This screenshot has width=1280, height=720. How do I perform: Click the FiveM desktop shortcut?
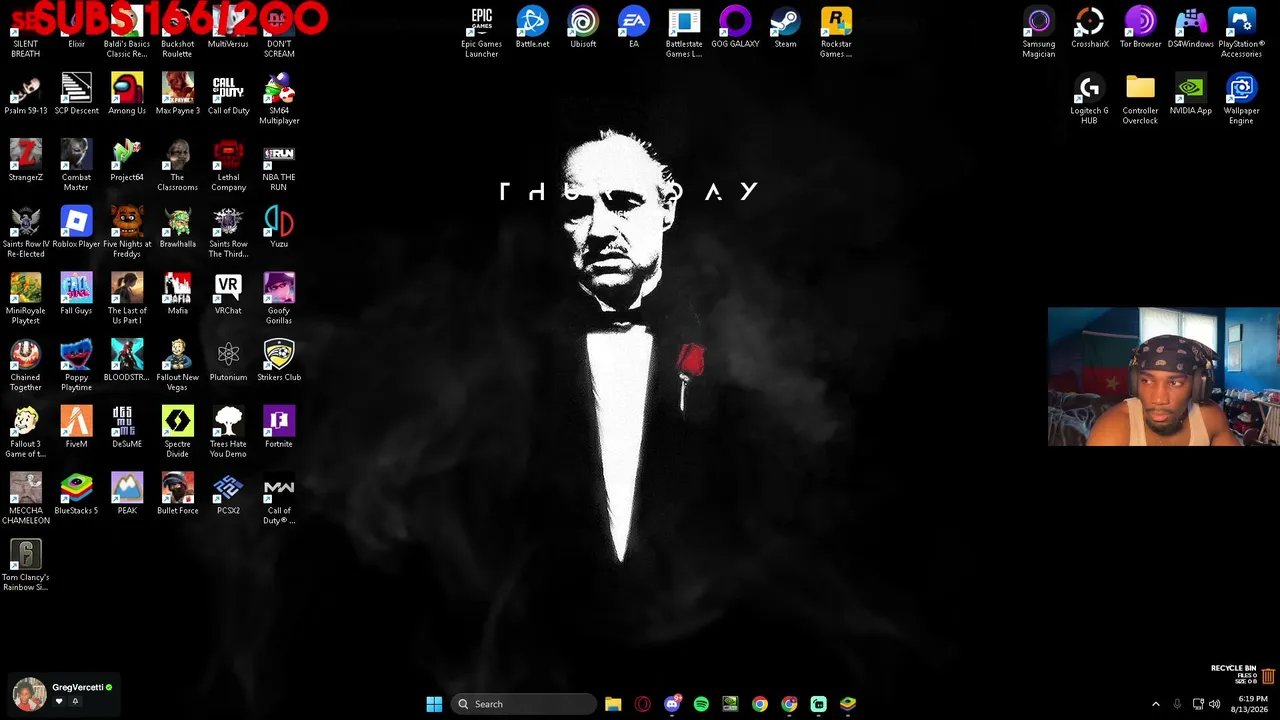[x=76, y=428]
